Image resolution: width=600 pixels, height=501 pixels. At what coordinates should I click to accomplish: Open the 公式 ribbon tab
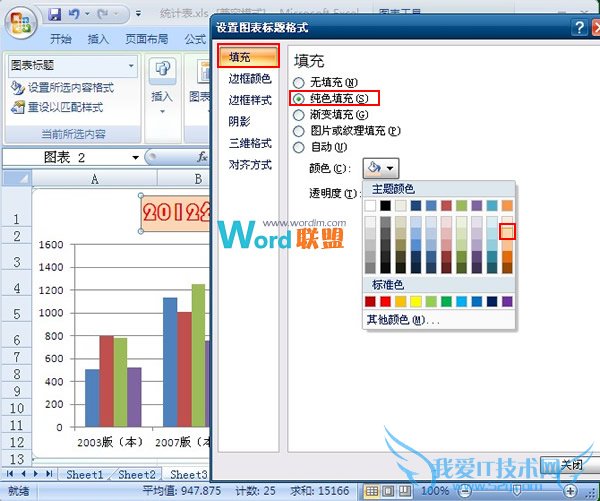coord(195,39)
